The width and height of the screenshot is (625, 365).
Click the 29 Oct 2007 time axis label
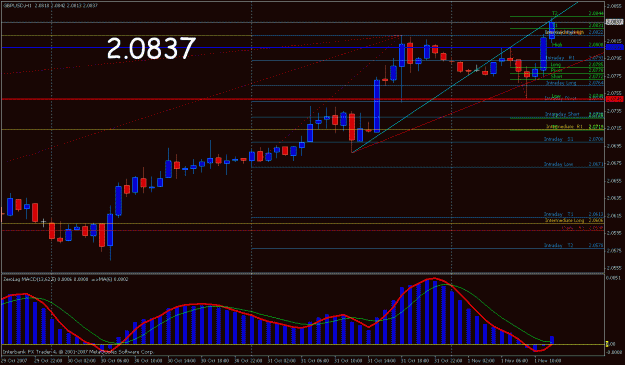coord(14,361)
